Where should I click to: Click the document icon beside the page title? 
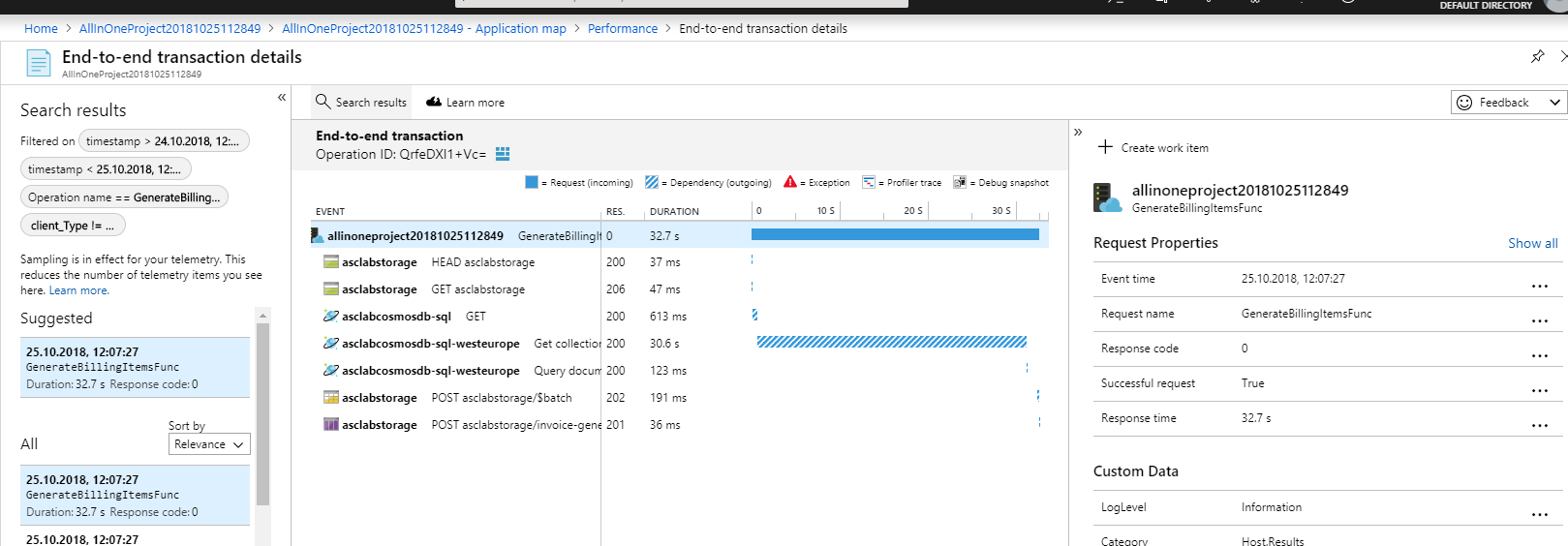coord(38,64)
